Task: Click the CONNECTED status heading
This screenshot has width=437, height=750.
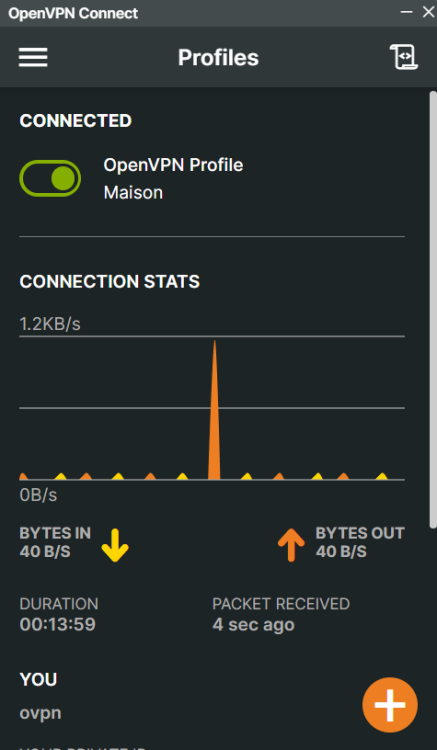Action: pyautogui.click(x=76, y=121)
